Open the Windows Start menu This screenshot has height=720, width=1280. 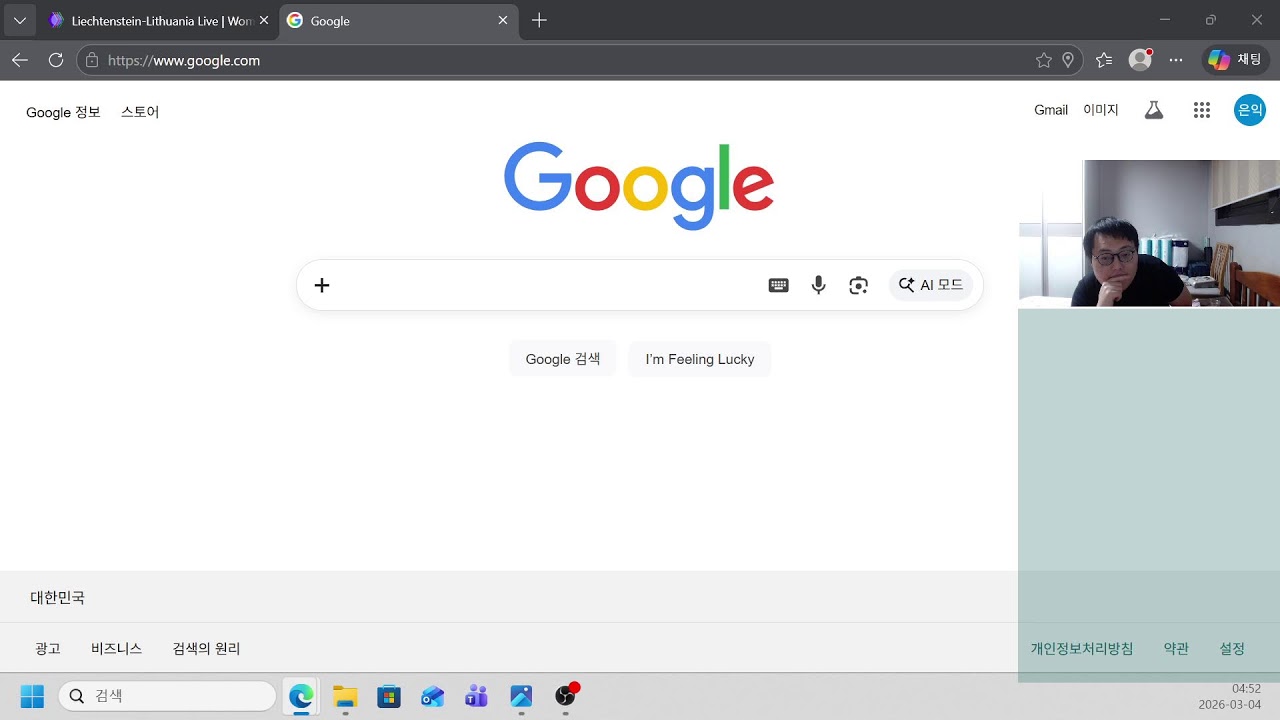point(32,696)
